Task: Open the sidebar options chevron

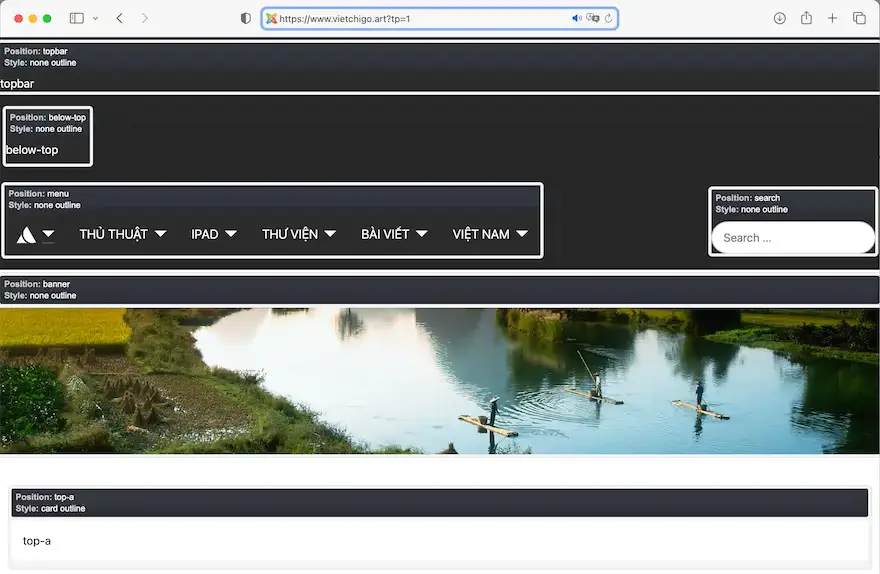Action: (96, 18)
